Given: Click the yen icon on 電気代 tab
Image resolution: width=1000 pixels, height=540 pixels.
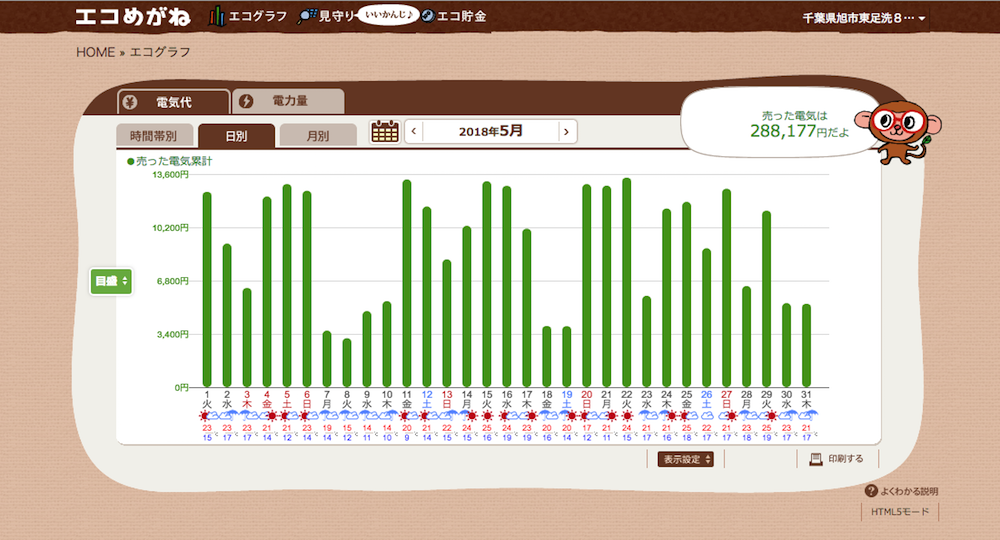Looking at the screenshot, I should click(130, 102).
